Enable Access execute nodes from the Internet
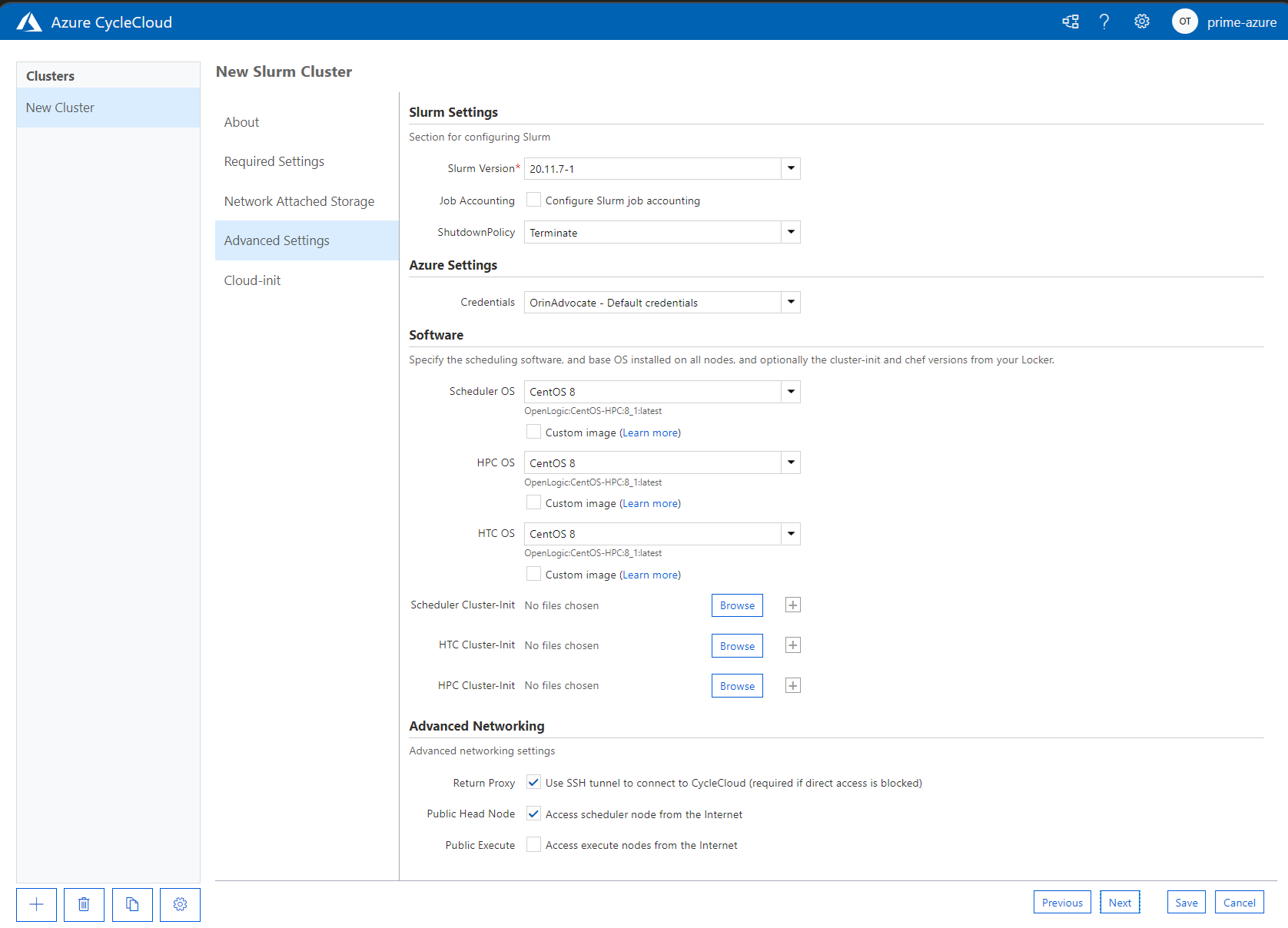 pos(533,845)
